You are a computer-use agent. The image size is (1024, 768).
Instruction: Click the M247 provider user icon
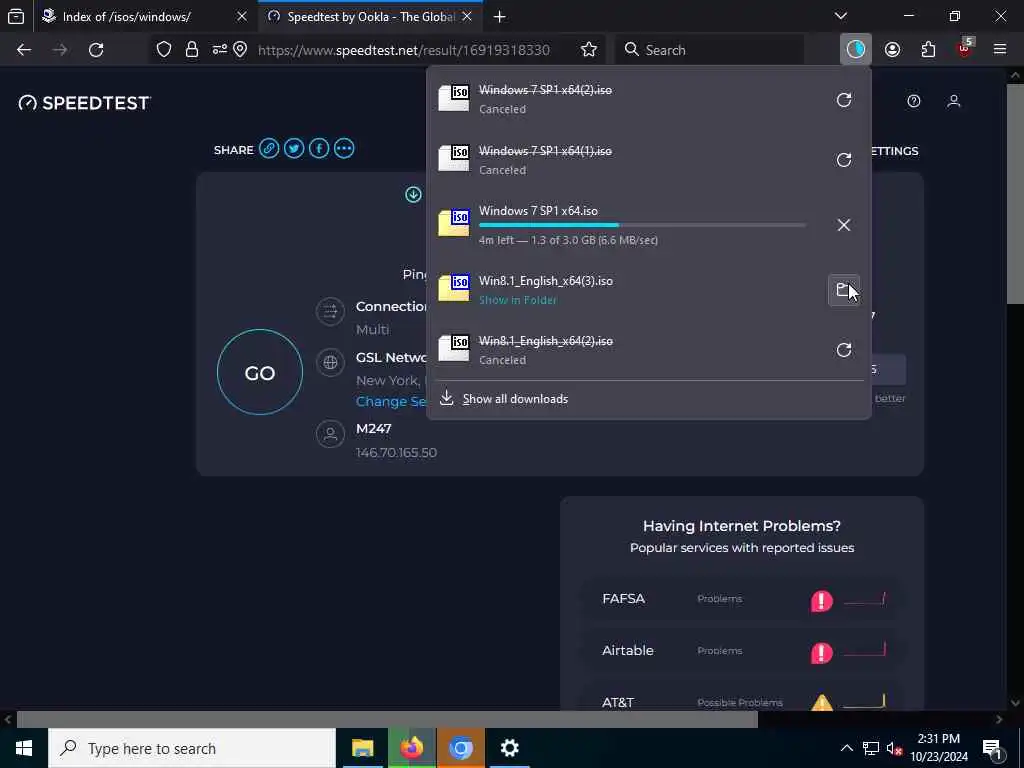tap(330, 434)
